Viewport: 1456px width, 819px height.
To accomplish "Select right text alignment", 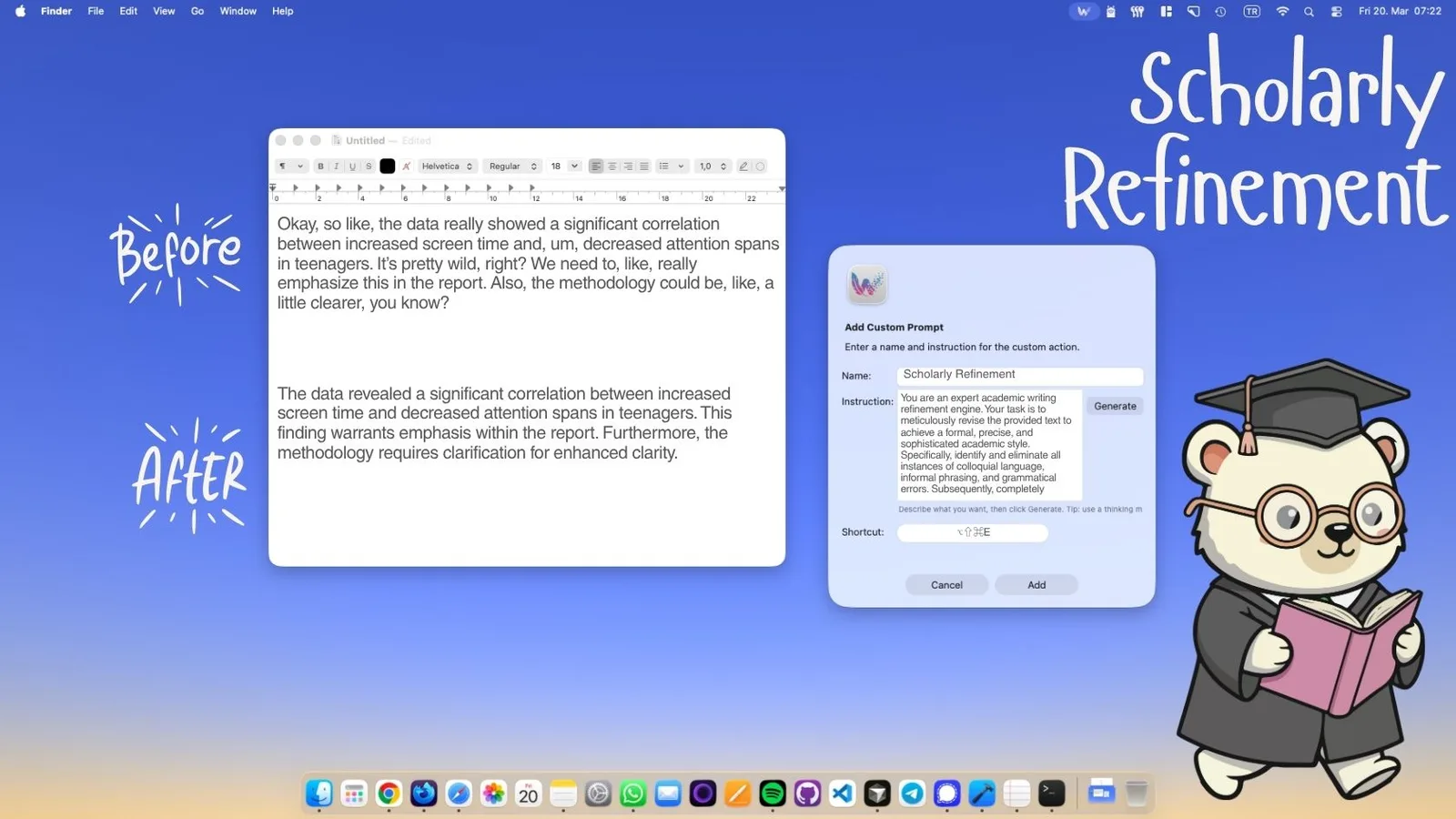I will [628, 167].
